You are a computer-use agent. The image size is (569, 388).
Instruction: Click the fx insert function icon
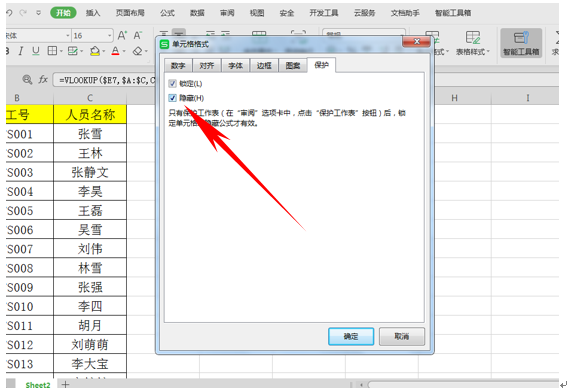(x=43, y=79)
